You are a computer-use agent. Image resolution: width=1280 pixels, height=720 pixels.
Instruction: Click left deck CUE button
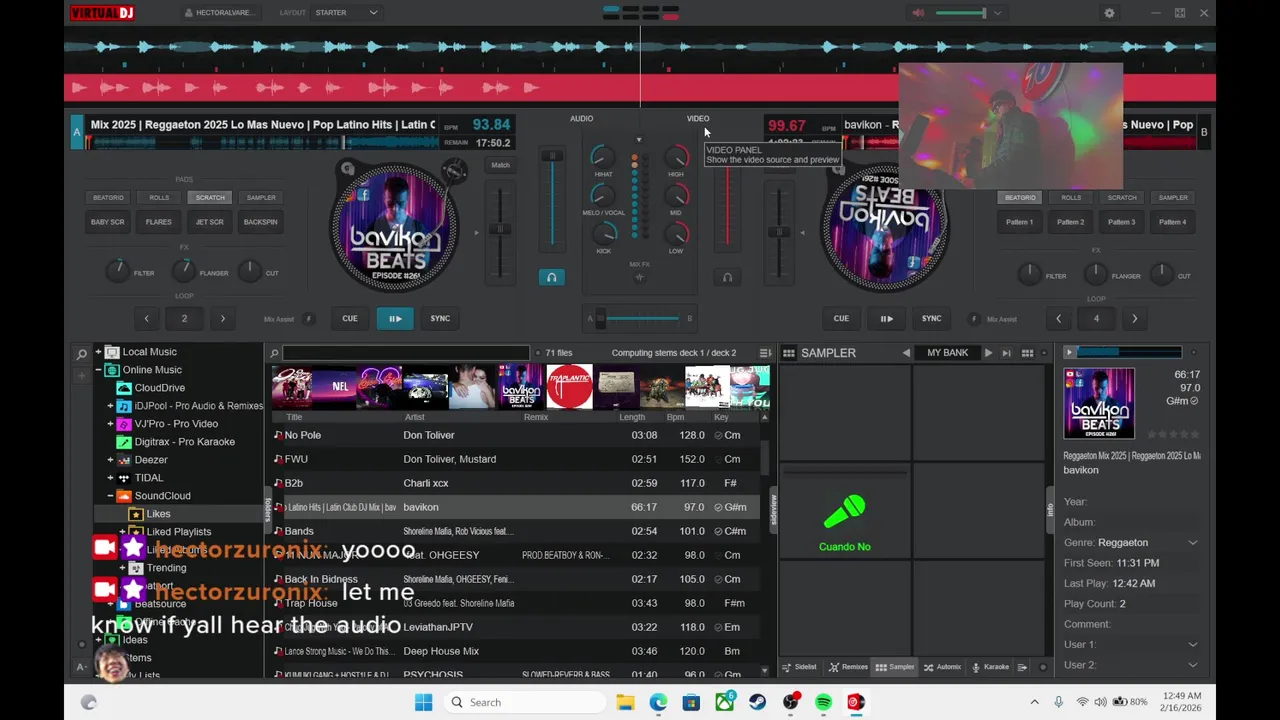(x=350, y=319)
